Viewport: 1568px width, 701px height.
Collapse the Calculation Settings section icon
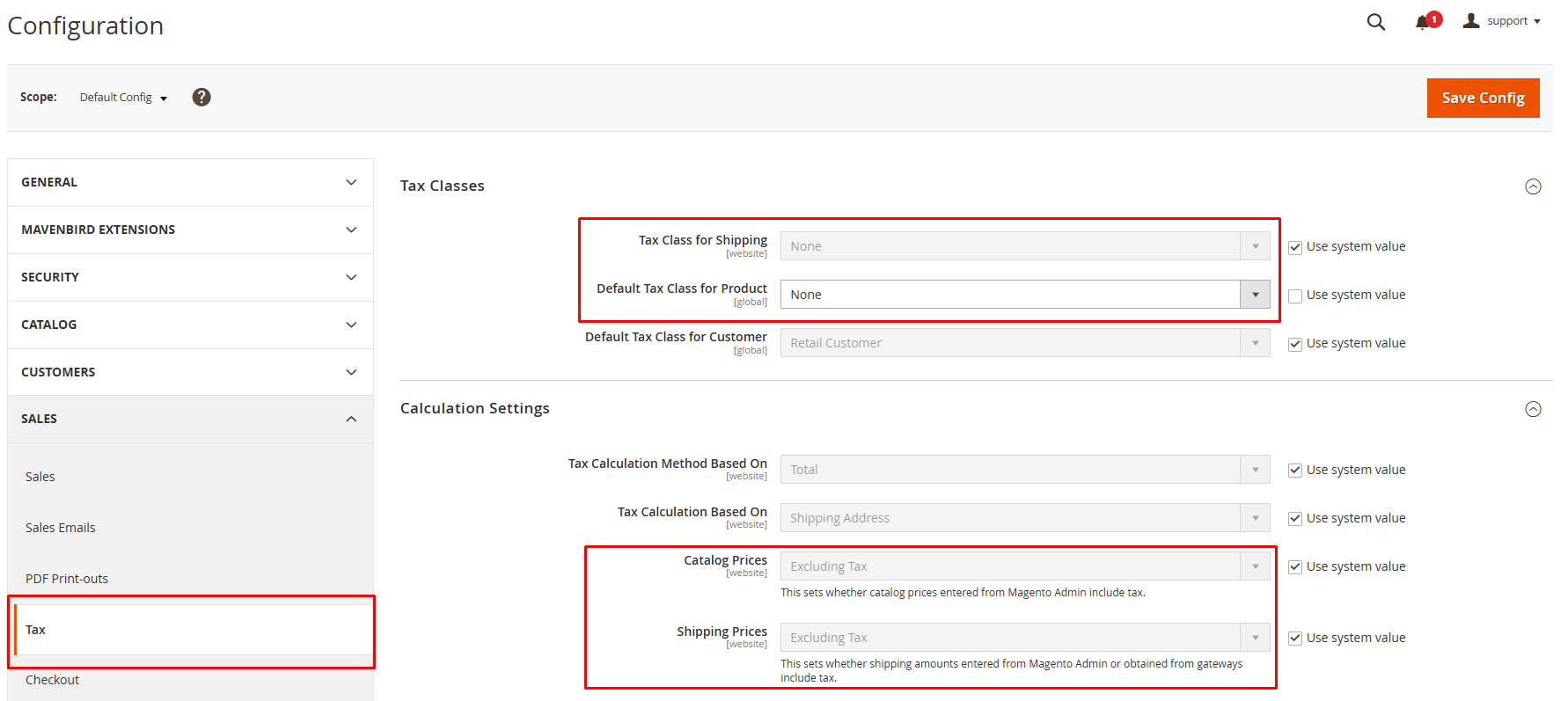pos(1533,409)
